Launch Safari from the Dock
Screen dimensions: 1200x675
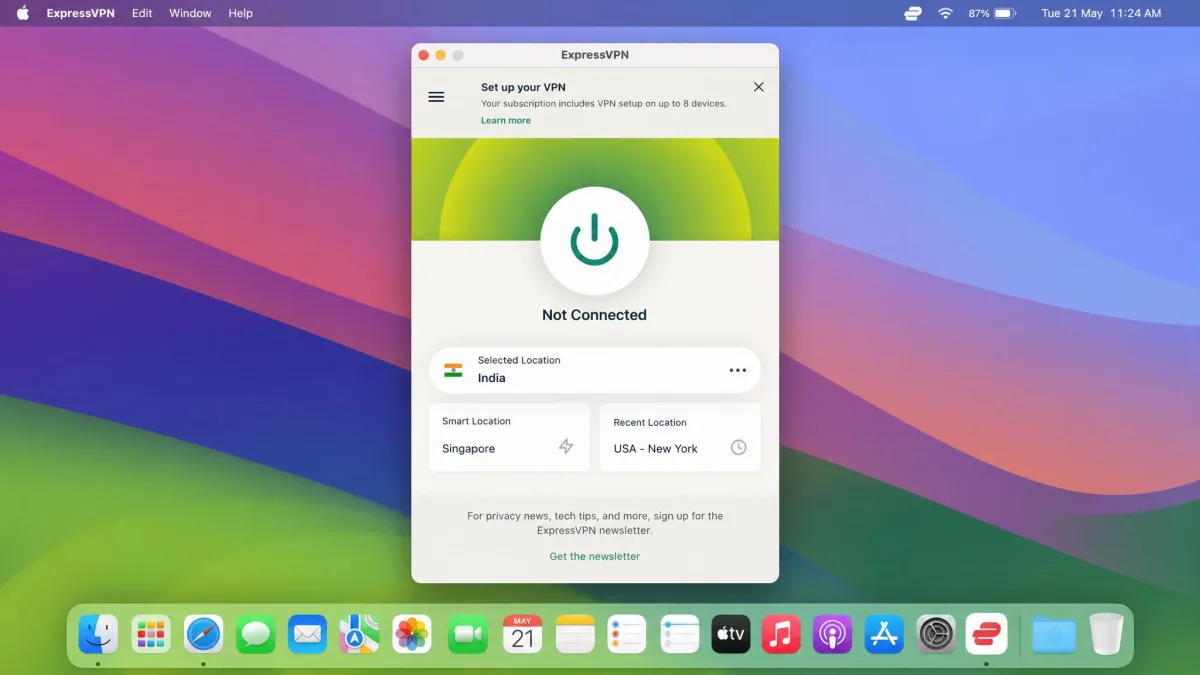tap(204, 634)
